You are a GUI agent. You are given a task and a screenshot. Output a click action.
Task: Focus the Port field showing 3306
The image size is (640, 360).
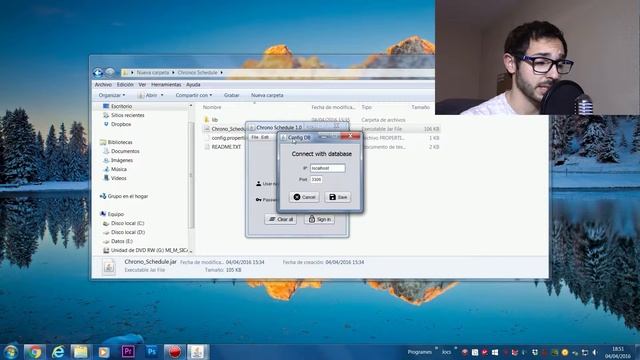[316, 179]
